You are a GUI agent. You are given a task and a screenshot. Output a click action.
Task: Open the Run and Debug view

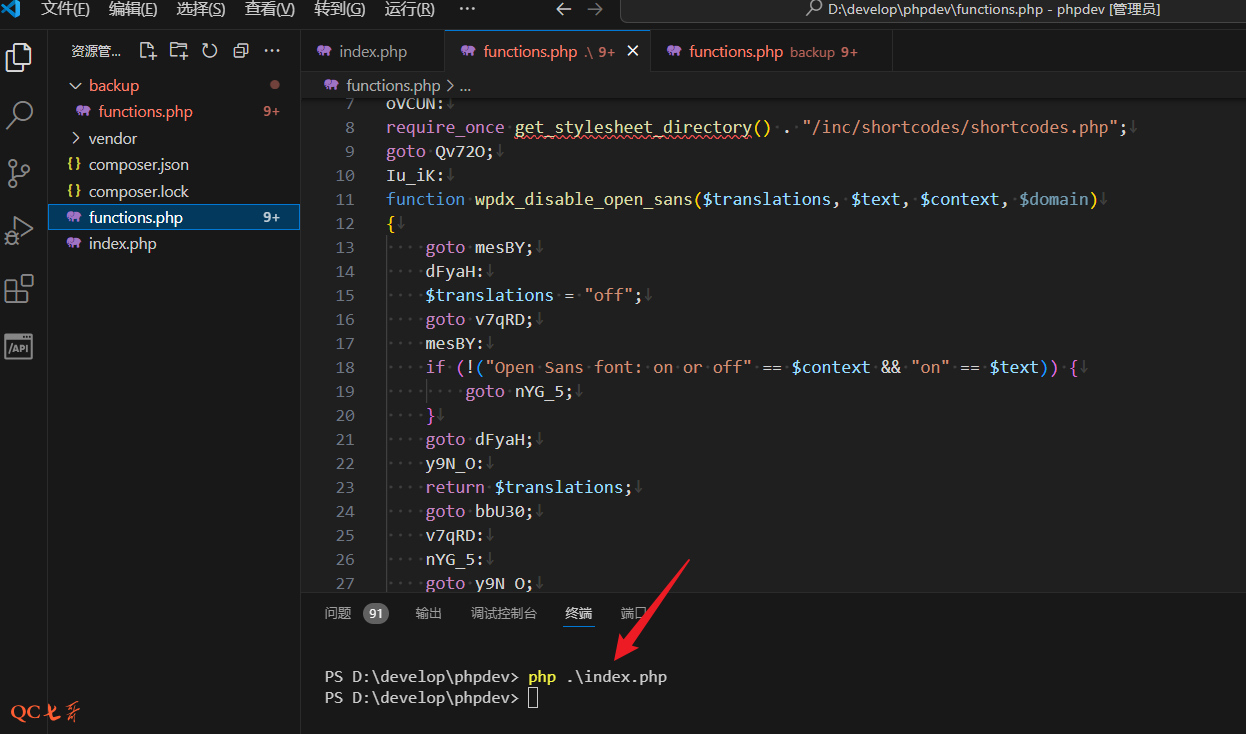[19, 231]
